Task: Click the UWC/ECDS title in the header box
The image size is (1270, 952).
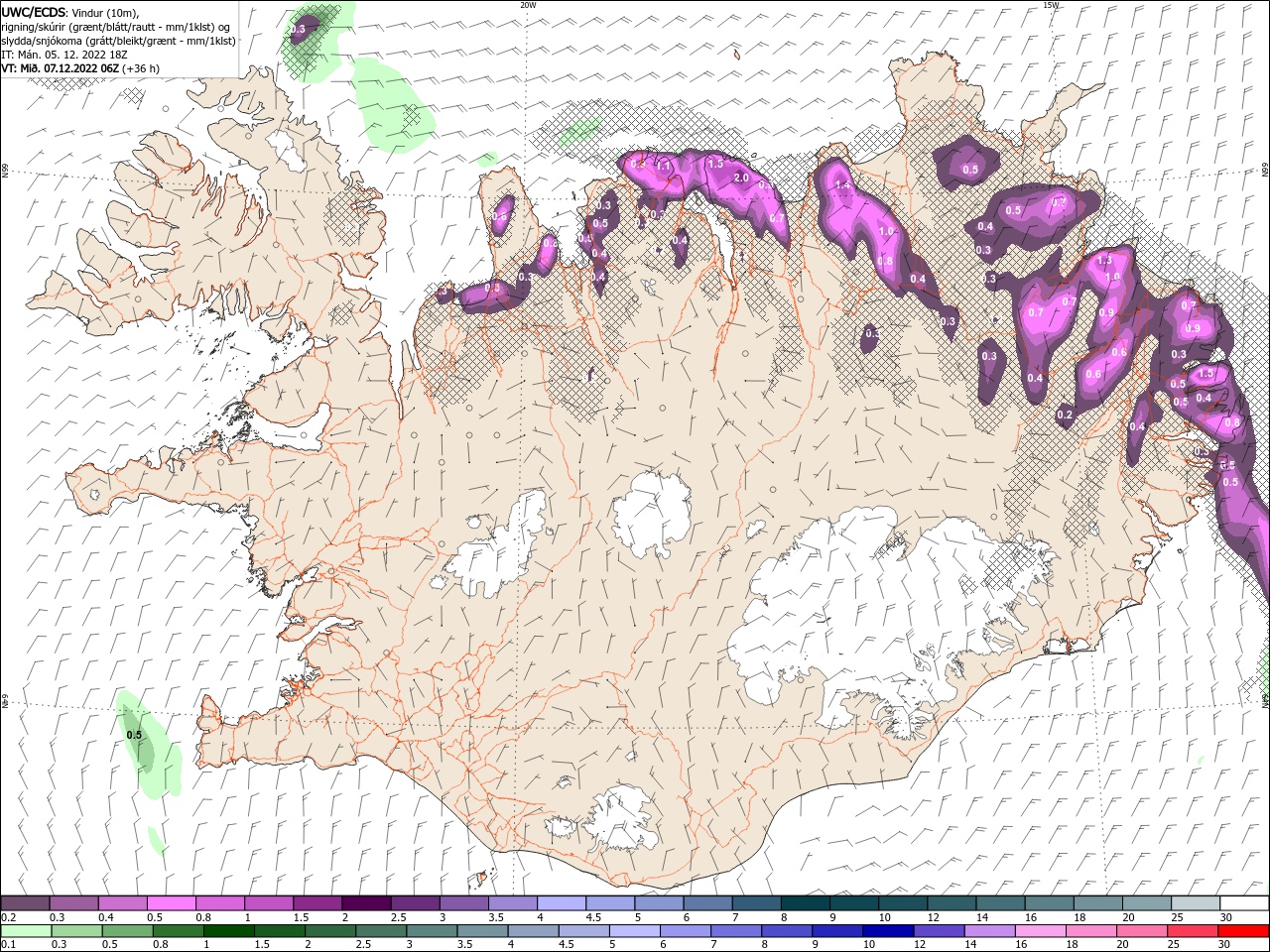Action: 35,12
